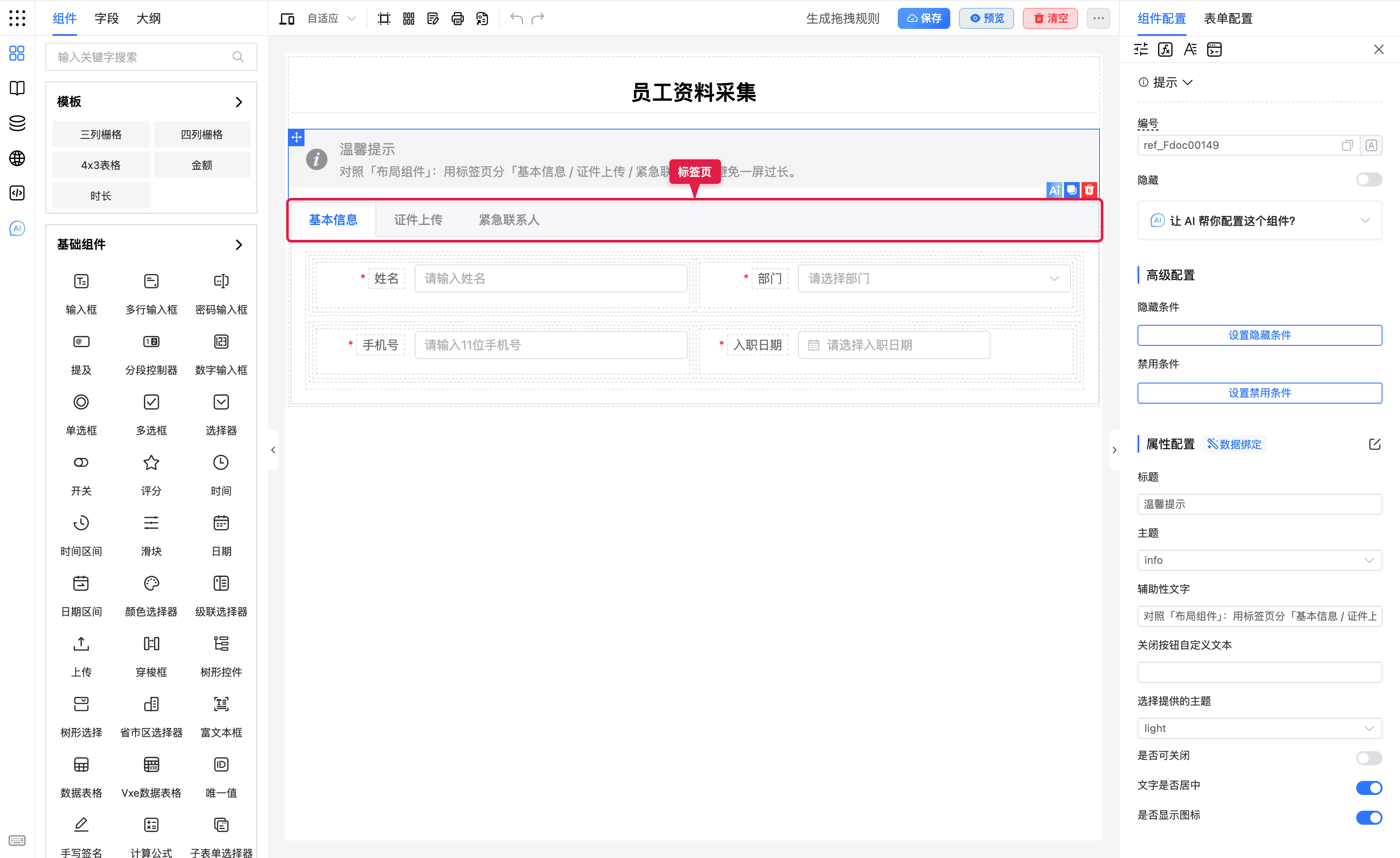Open the database stack sidebar icon

tap(17, 123)
